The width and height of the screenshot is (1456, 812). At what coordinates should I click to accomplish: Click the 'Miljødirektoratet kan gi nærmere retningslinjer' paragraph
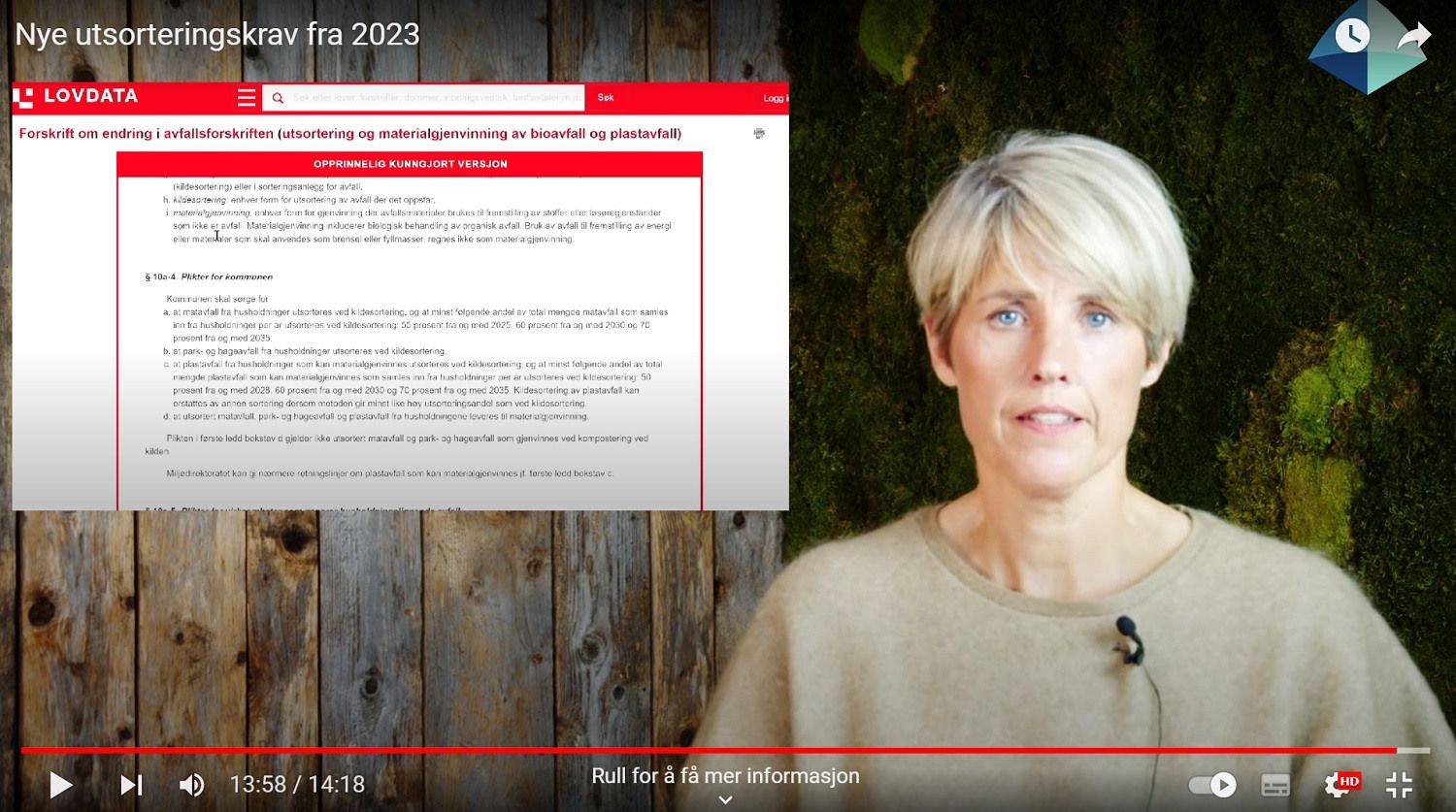[390, 473]
